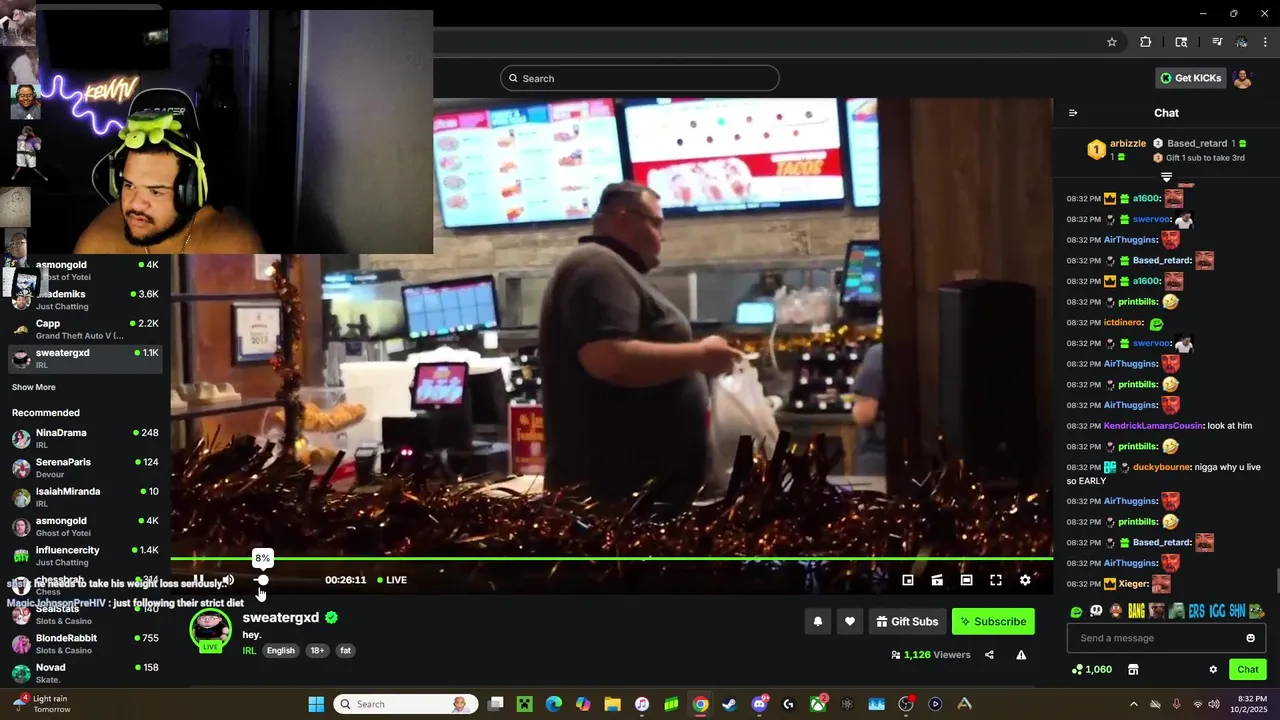Insert the ERS emote
This screenshot has height=720, width=1280.
pyautogui.click(x=1196, y=611)
